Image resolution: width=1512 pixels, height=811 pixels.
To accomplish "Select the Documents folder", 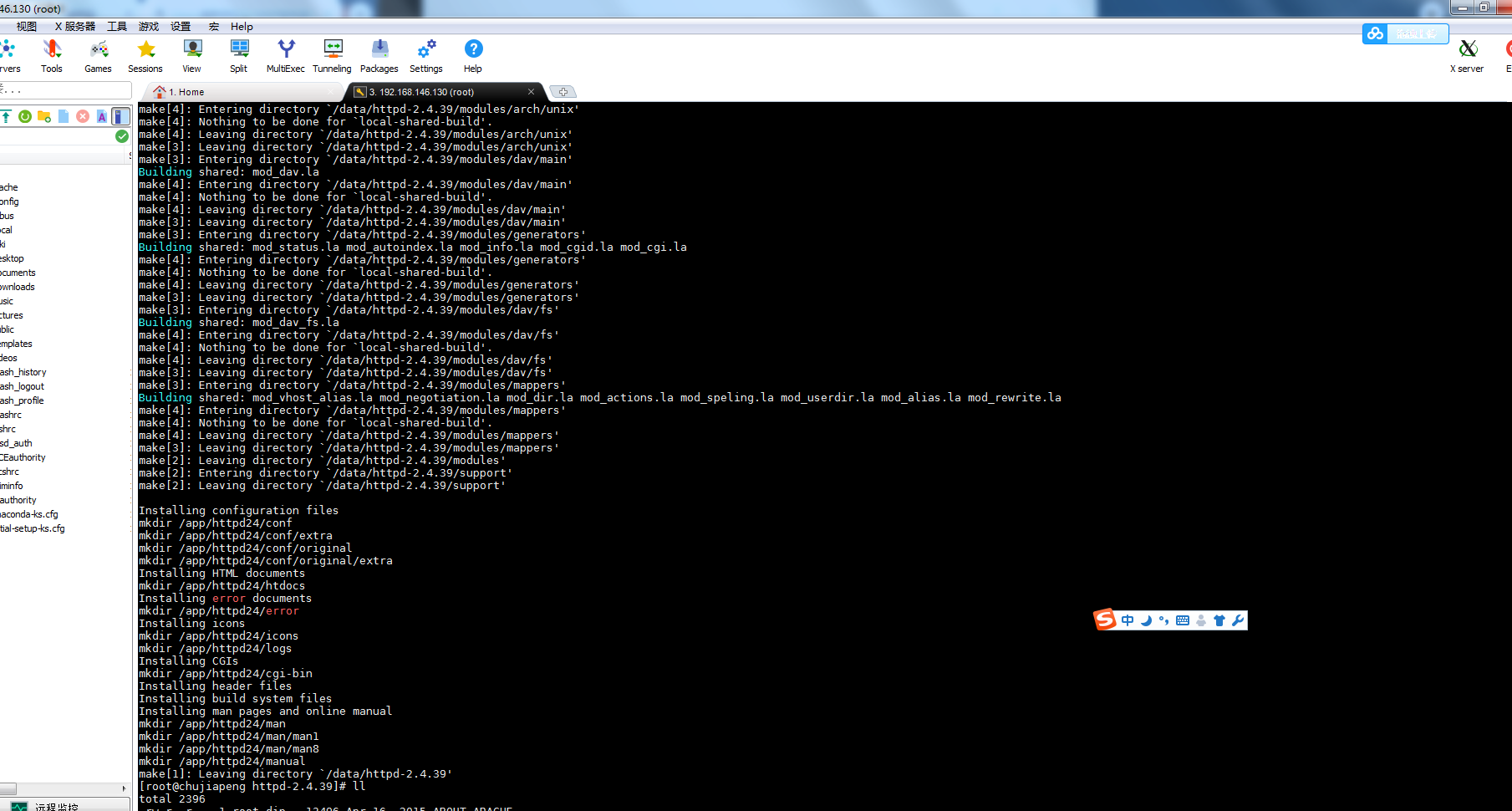I will [x=18, y=273].
